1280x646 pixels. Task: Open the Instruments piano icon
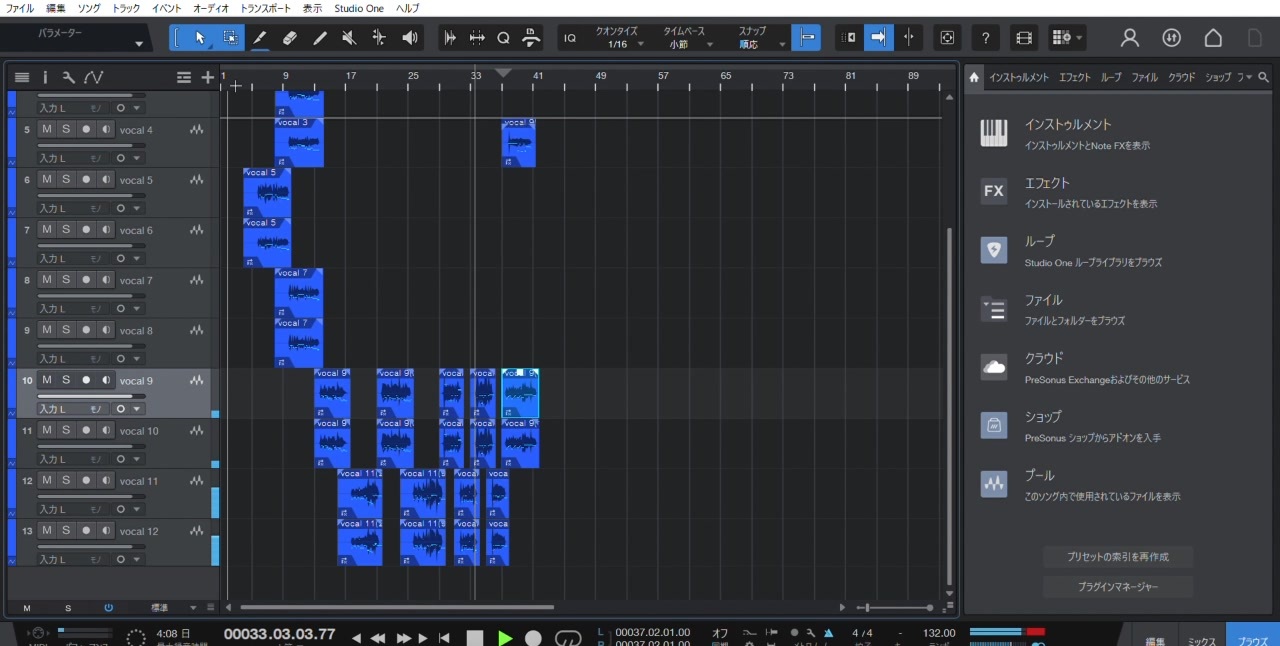(x=994, y=133)
